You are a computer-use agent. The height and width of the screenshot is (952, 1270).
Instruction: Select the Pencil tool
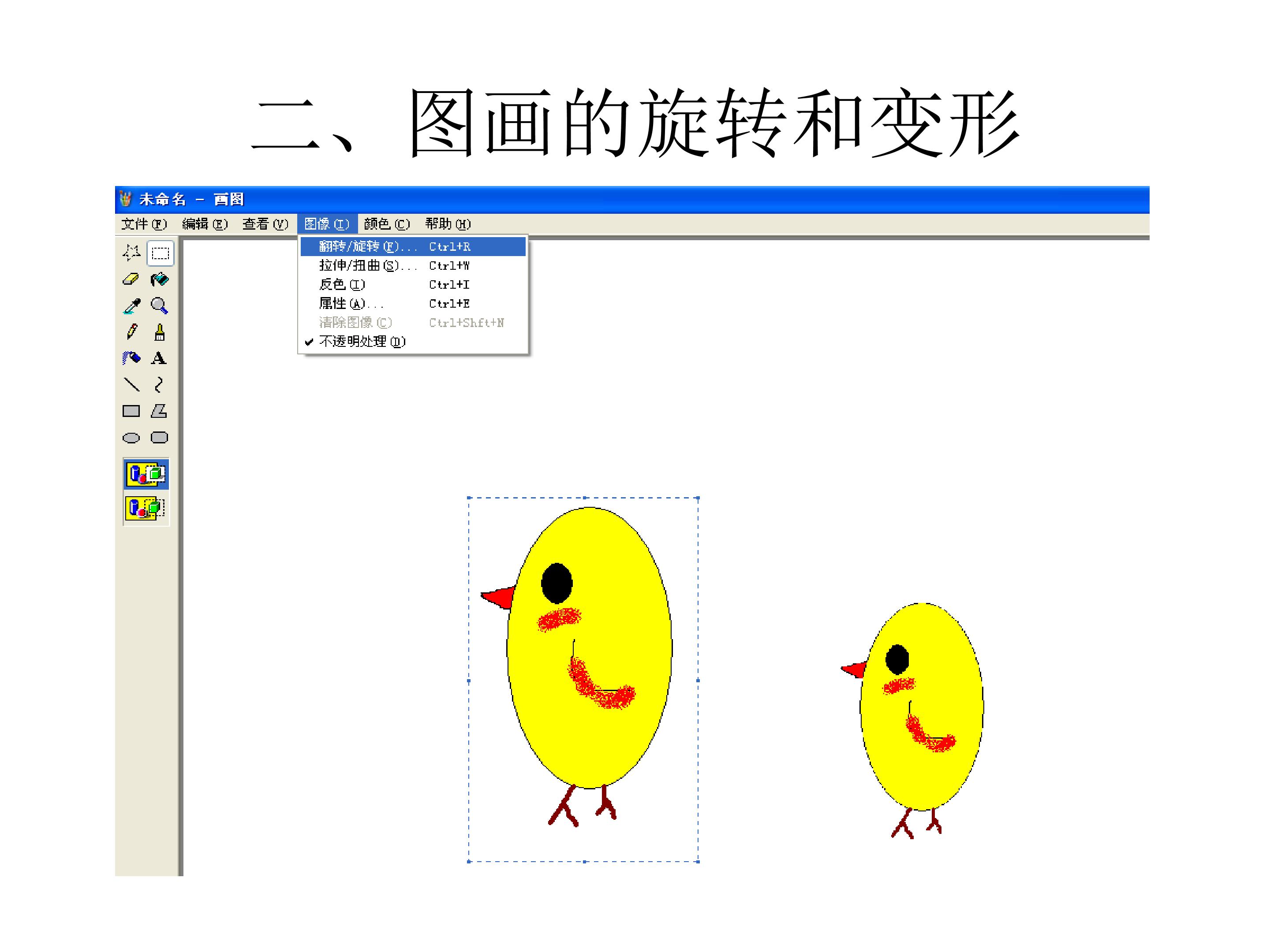click(x=131, y=332)
